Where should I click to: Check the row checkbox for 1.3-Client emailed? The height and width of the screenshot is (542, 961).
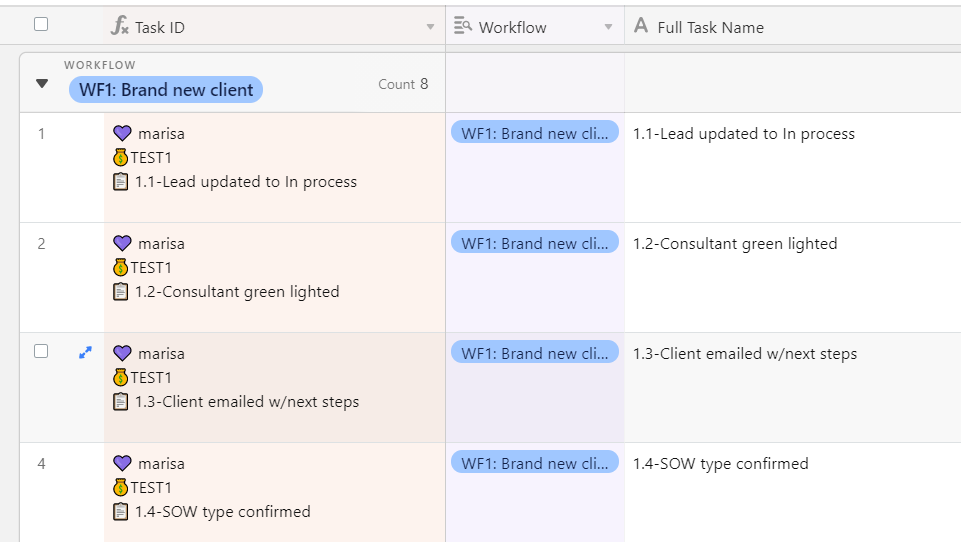(41, 351)
